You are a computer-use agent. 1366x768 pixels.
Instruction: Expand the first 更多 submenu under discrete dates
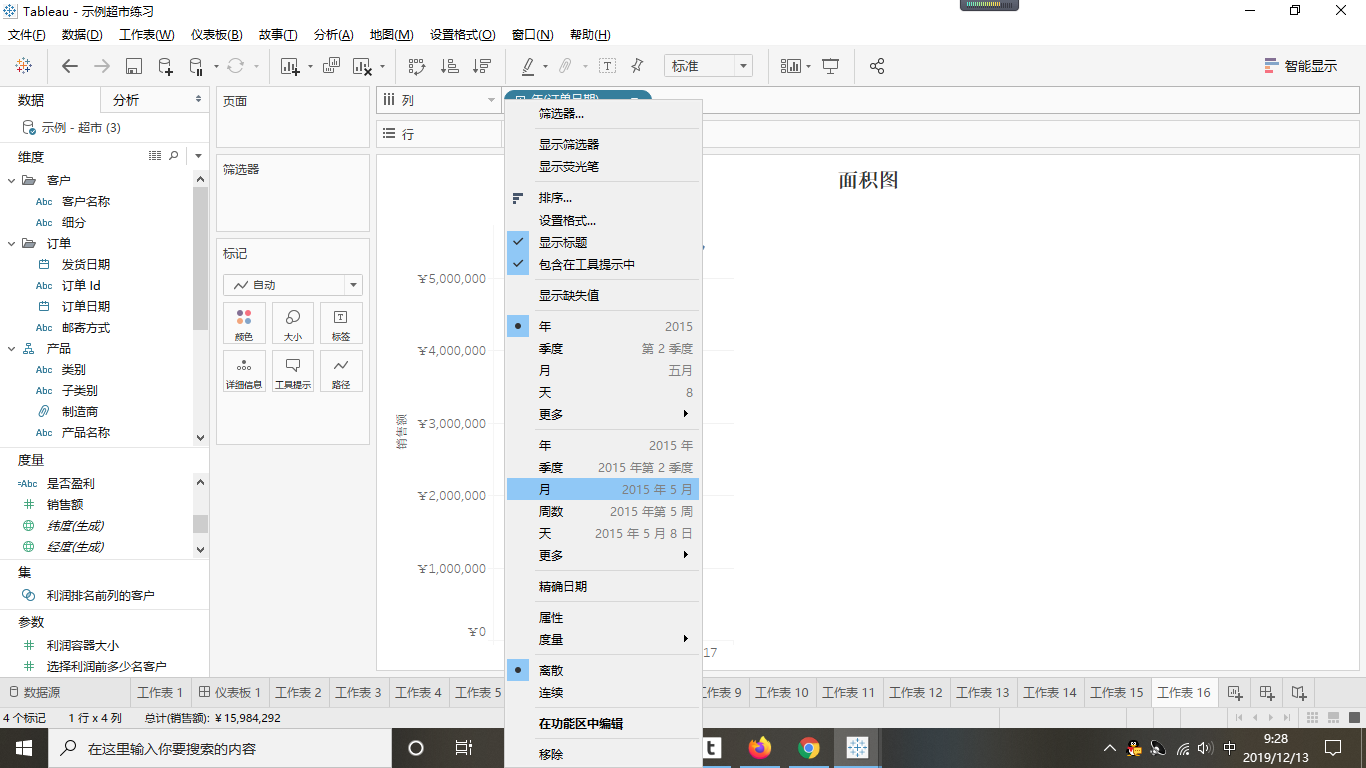coord(602,414)
